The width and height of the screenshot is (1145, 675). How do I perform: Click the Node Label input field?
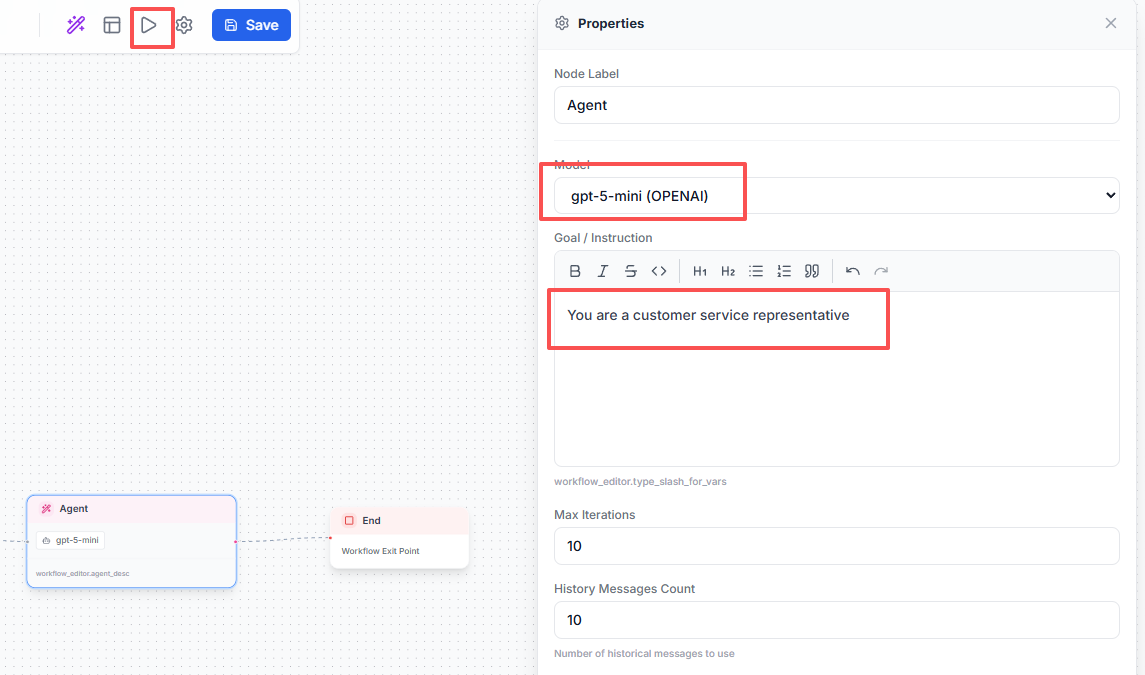836,105
